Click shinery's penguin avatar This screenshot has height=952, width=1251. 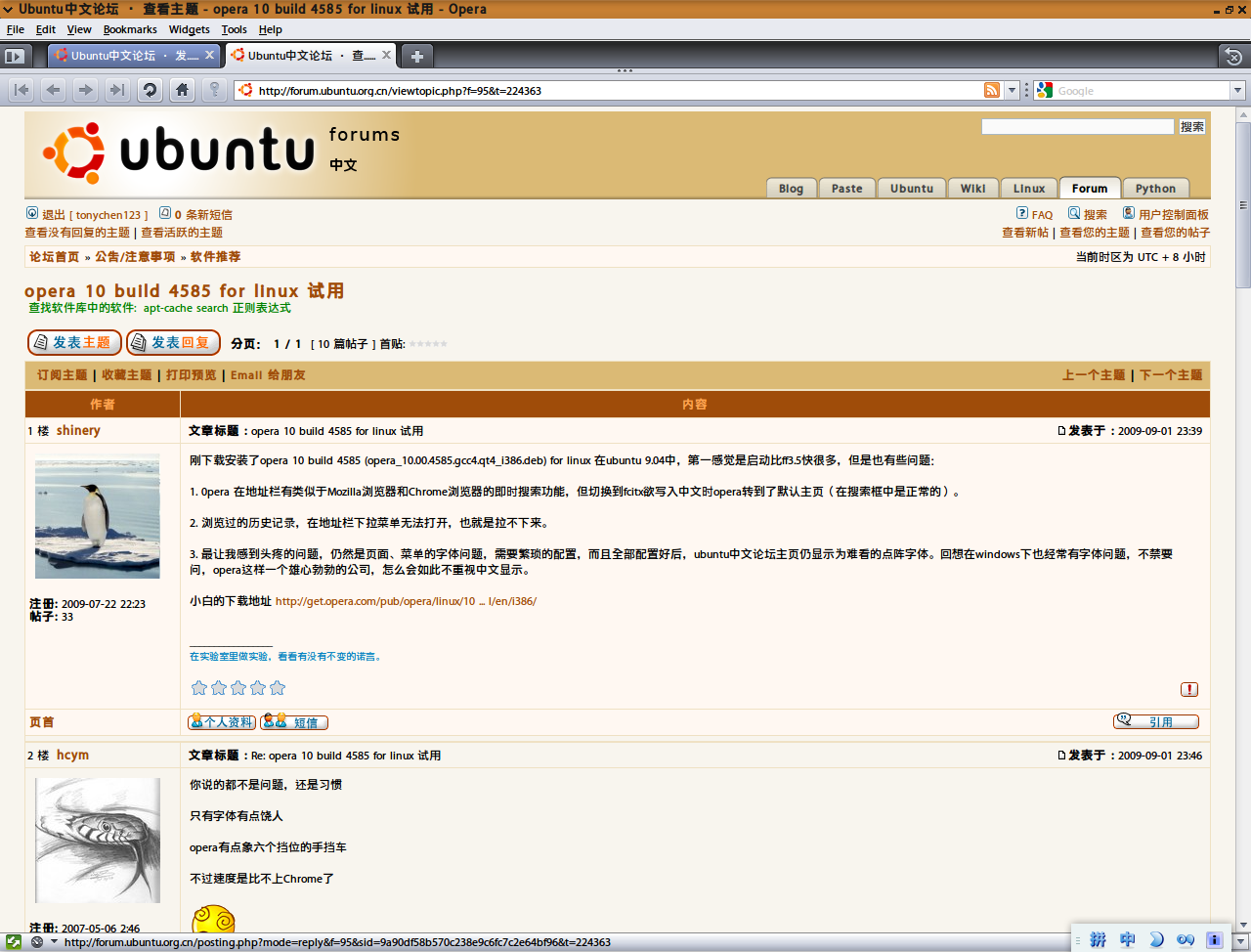click(98, 516)
